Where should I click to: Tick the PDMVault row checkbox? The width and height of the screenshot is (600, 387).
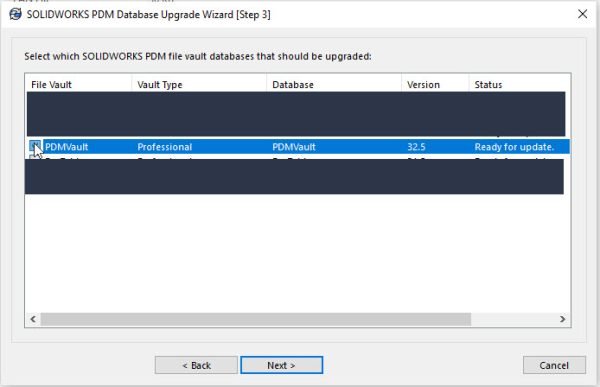(x=35, y=146)
